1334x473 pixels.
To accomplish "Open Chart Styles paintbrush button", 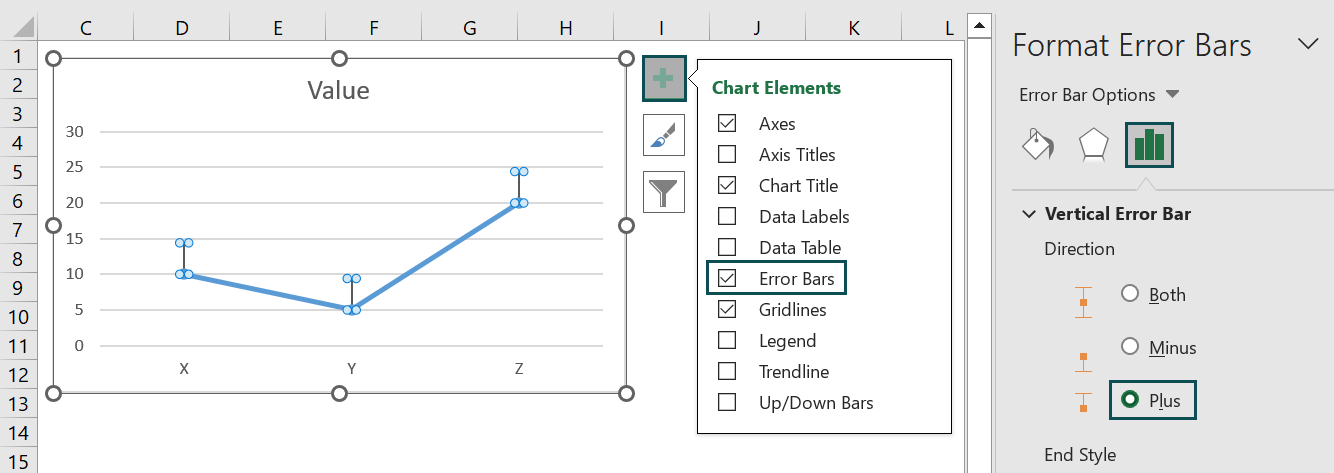I will tap(664, 135).
